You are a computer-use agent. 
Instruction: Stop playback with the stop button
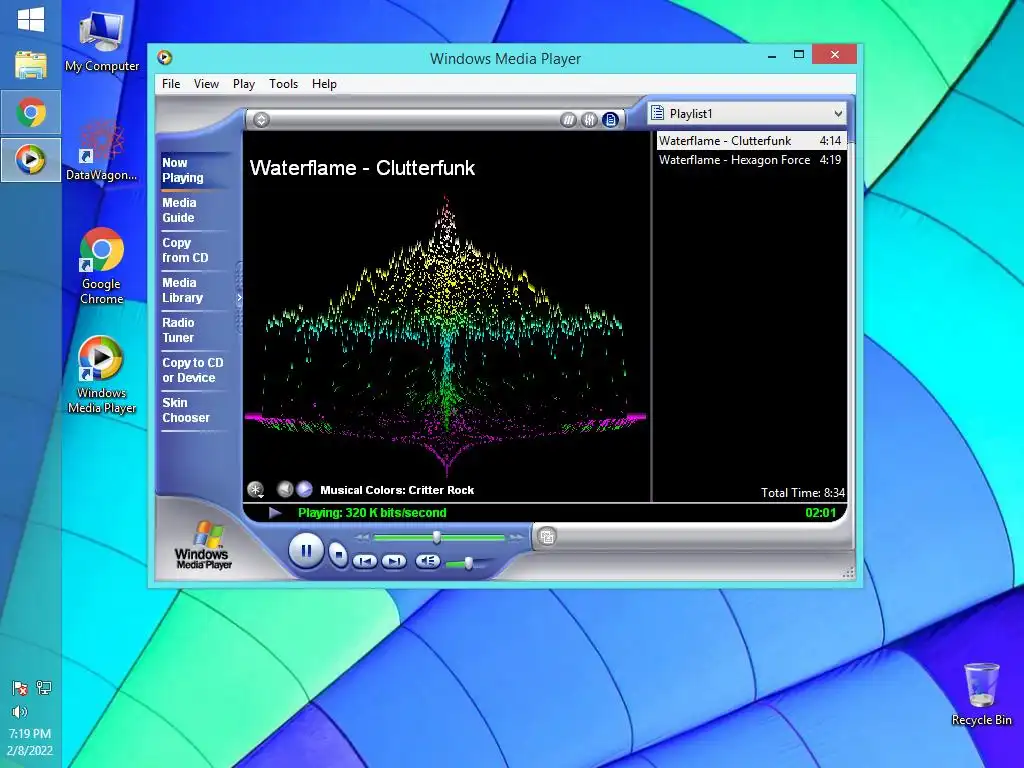pos(338,555)
